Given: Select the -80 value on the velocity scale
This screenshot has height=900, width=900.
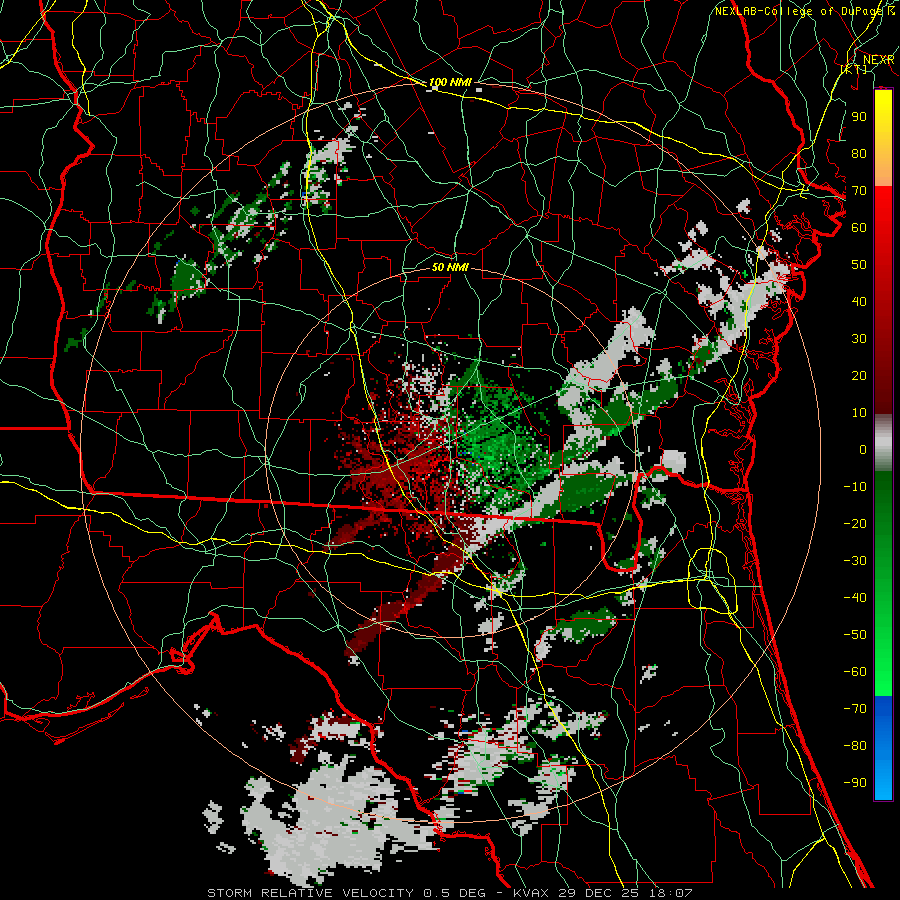Looking at the screenshot, I should pos(855,746).
